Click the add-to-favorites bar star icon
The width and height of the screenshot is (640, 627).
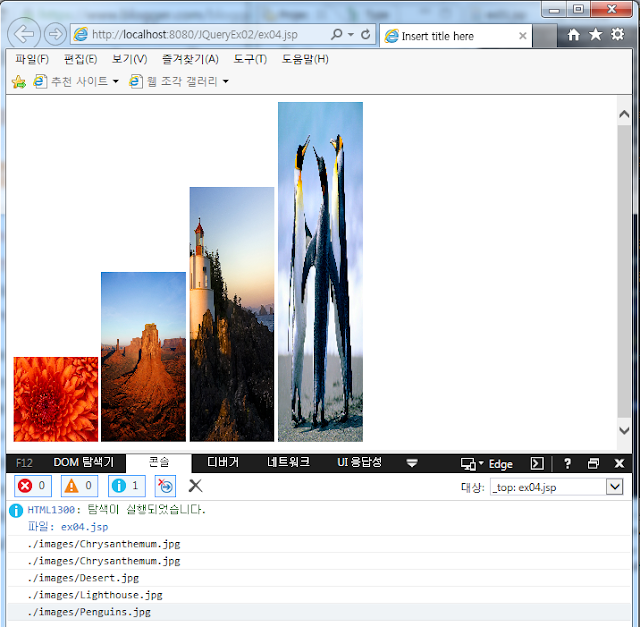pyautogui.click(x=19, y=82)
